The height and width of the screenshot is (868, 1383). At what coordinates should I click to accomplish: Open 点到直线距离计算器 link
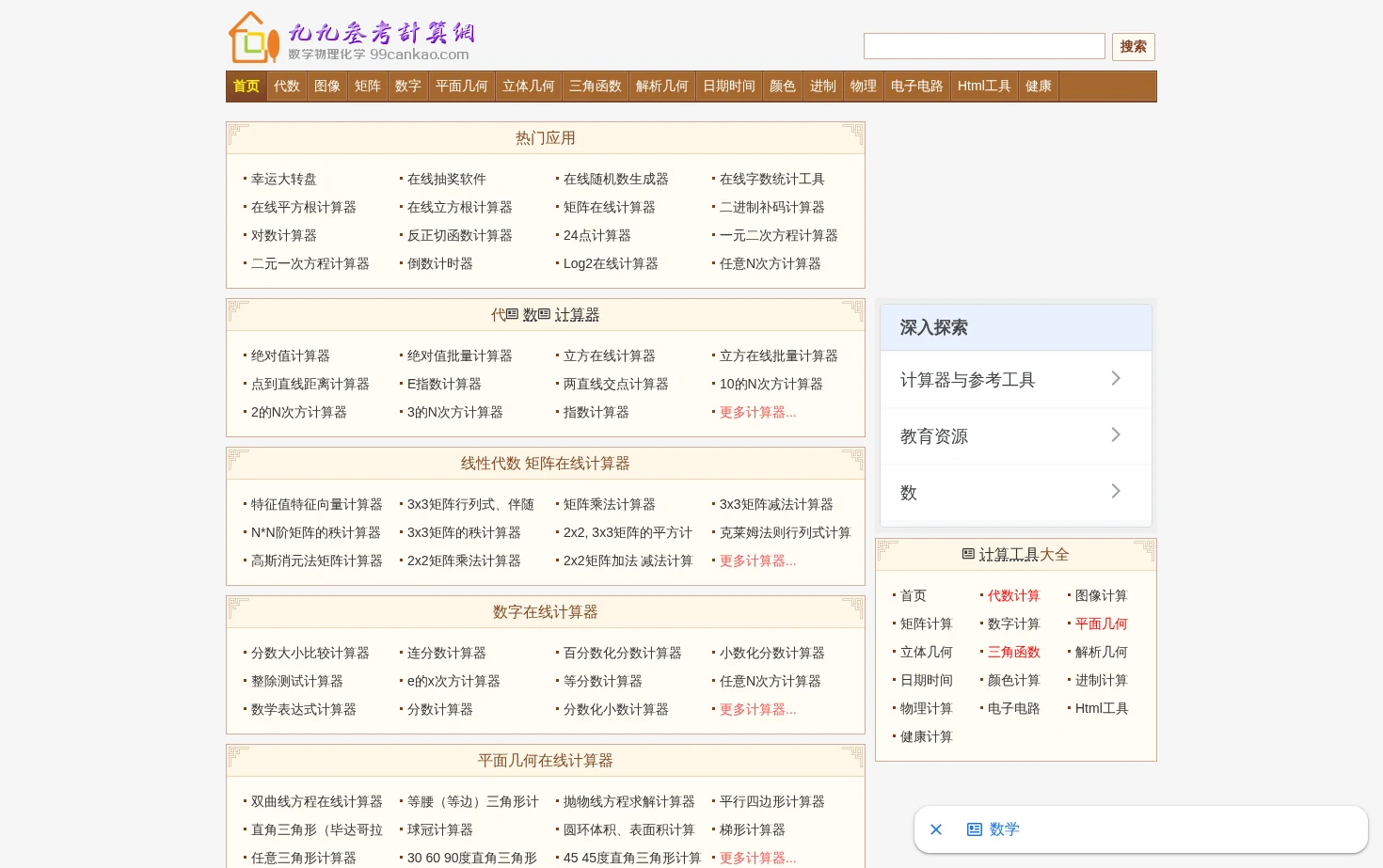(x=310, y=384)
